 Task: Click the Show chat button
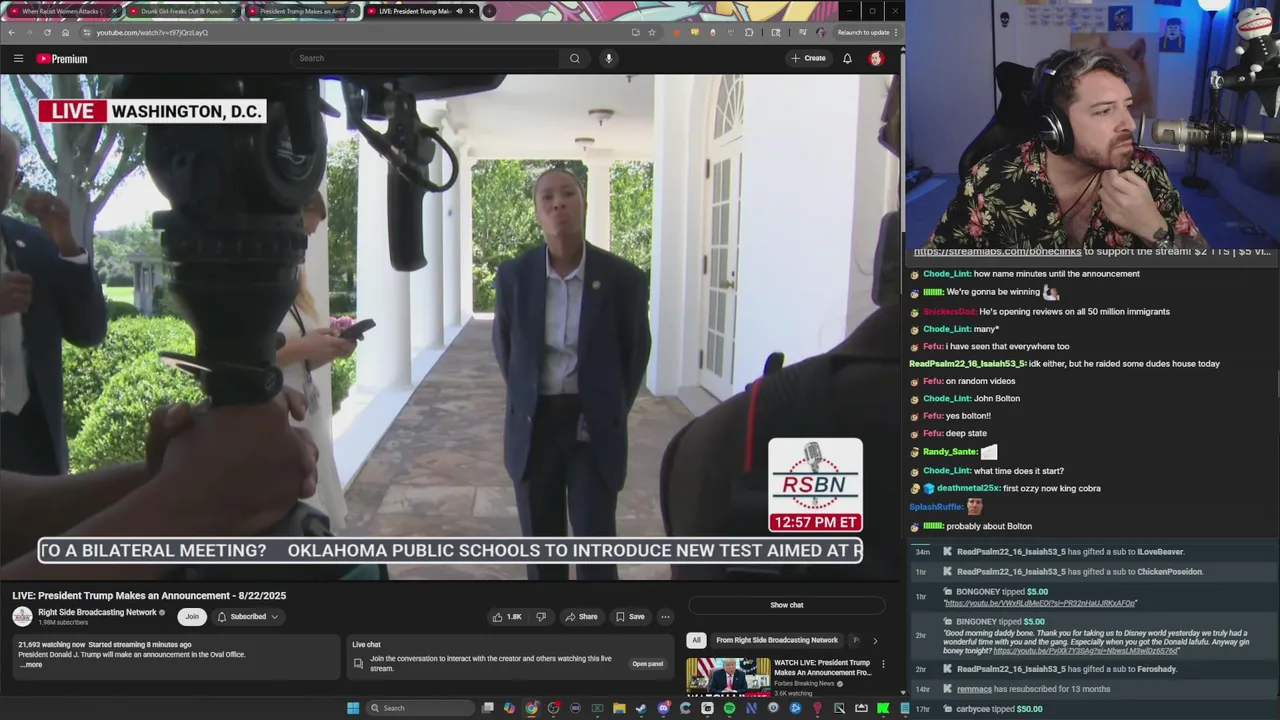[x=786, y=605]
